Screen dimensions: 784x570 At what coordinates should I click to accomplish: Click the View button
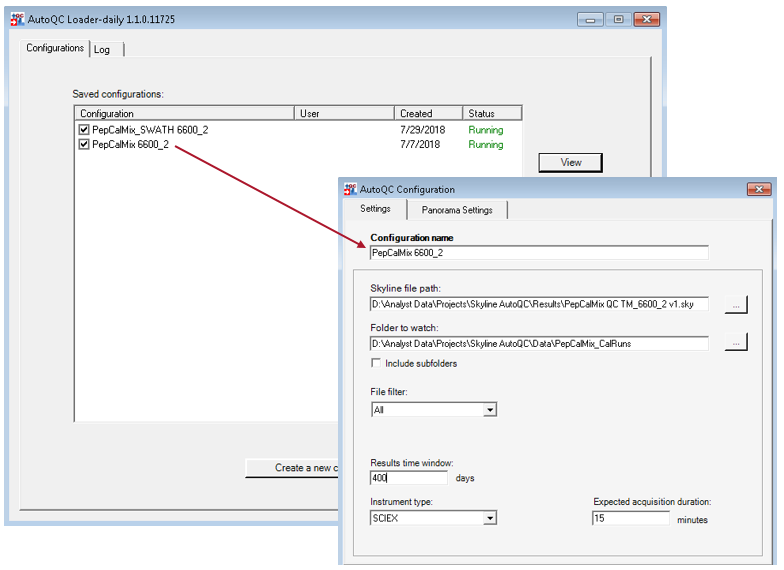570,162
